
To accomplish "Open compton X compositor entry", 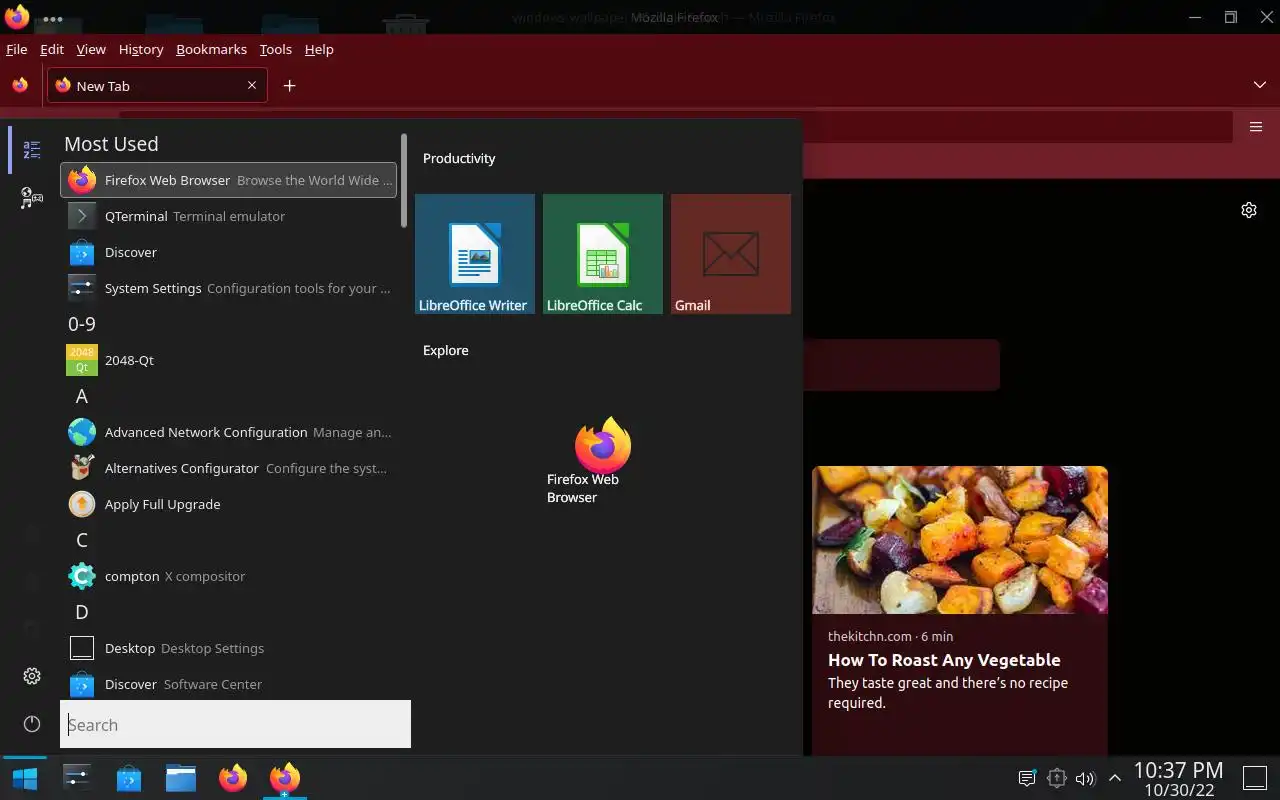I will 228,576.
